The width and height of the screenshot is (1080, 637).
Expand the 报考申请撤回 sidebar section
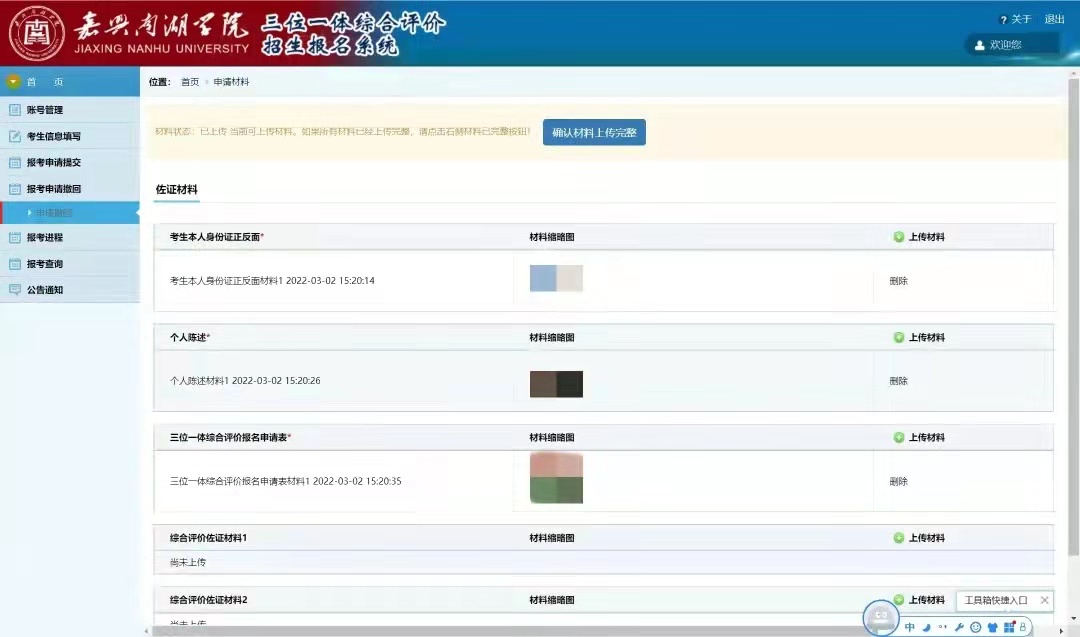[x=53, y=188]
